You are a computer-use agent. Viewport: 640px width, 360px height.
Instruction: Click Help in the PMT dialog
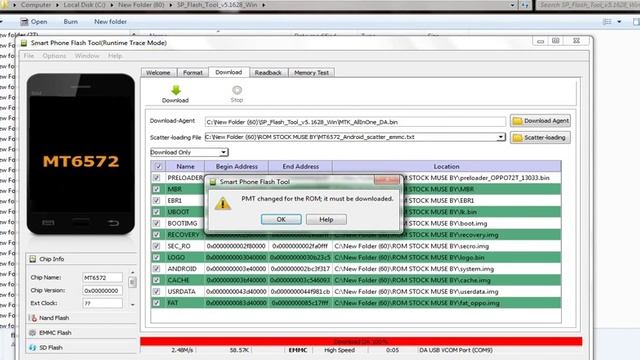point(326,220)
